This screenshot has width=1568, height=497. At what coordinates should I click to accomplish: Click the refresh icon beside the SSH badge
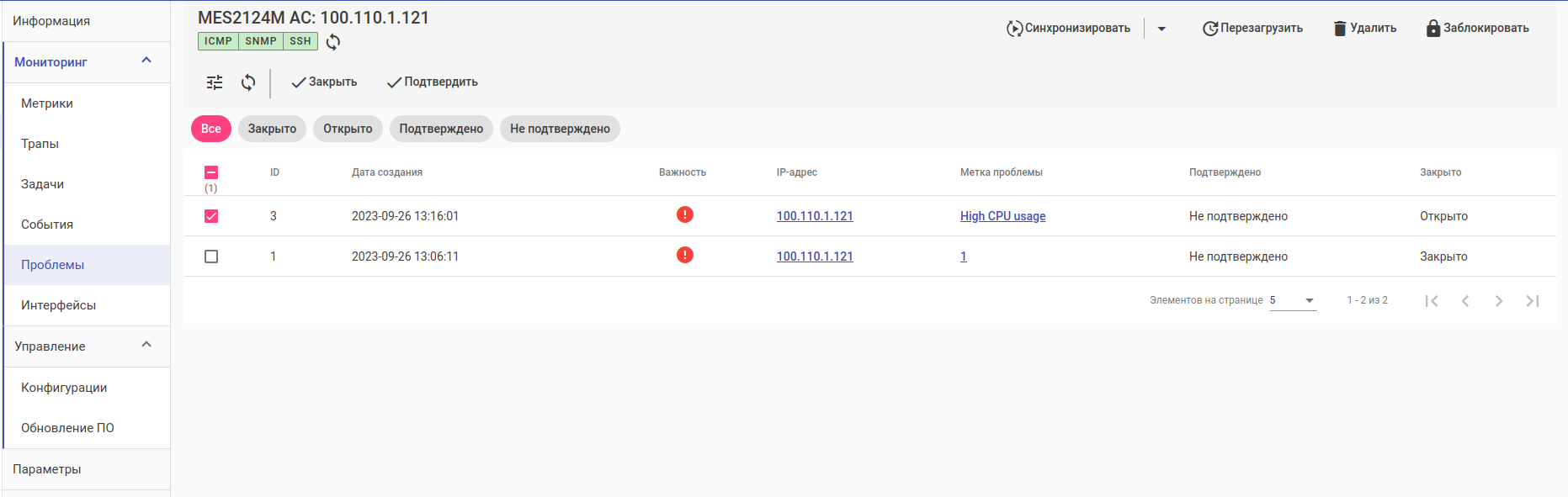(x=333, y=42)
